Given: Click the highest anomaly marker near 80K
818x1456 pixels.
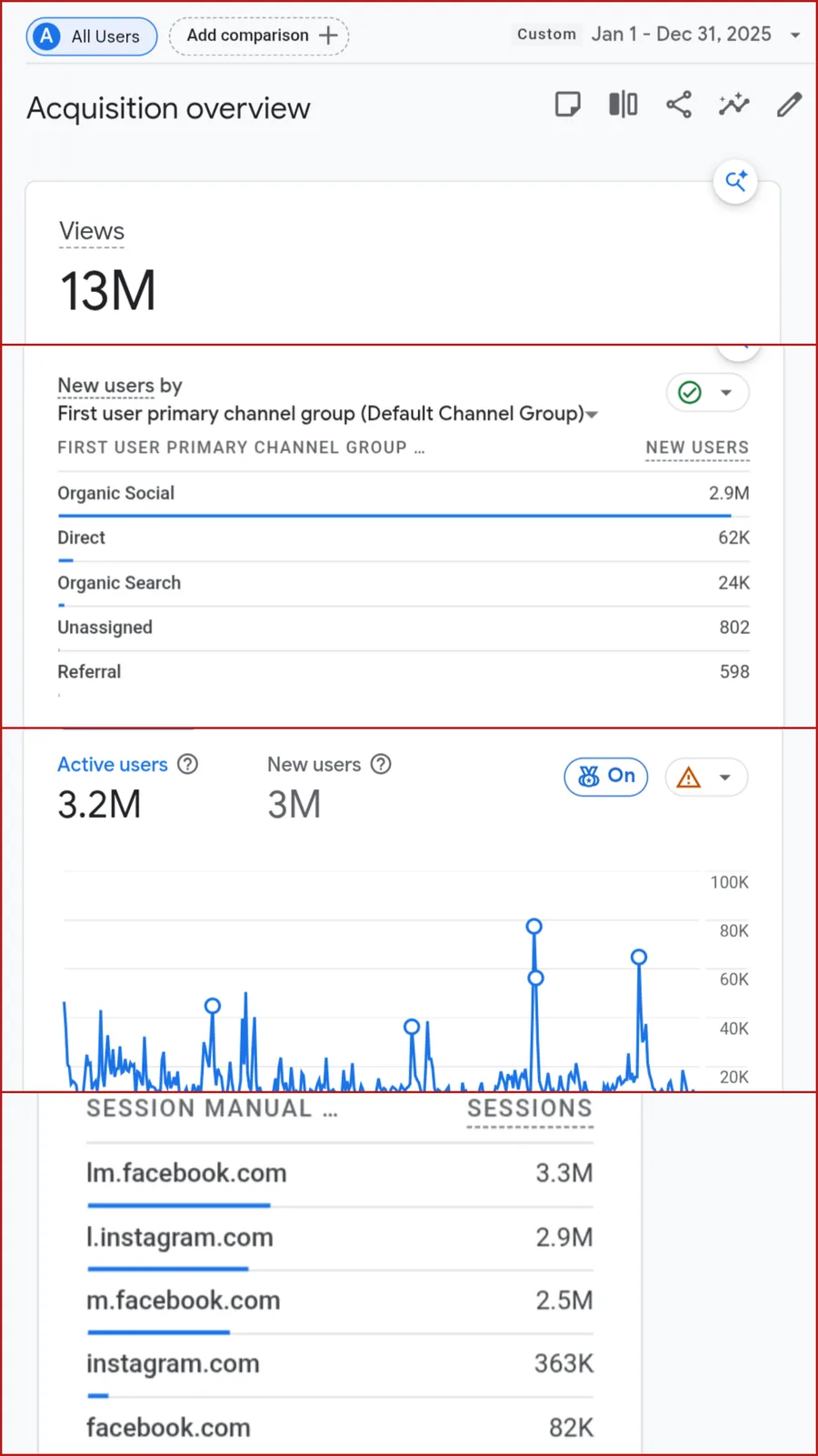Looking at the screenshot, I should (x=534, y=926).
